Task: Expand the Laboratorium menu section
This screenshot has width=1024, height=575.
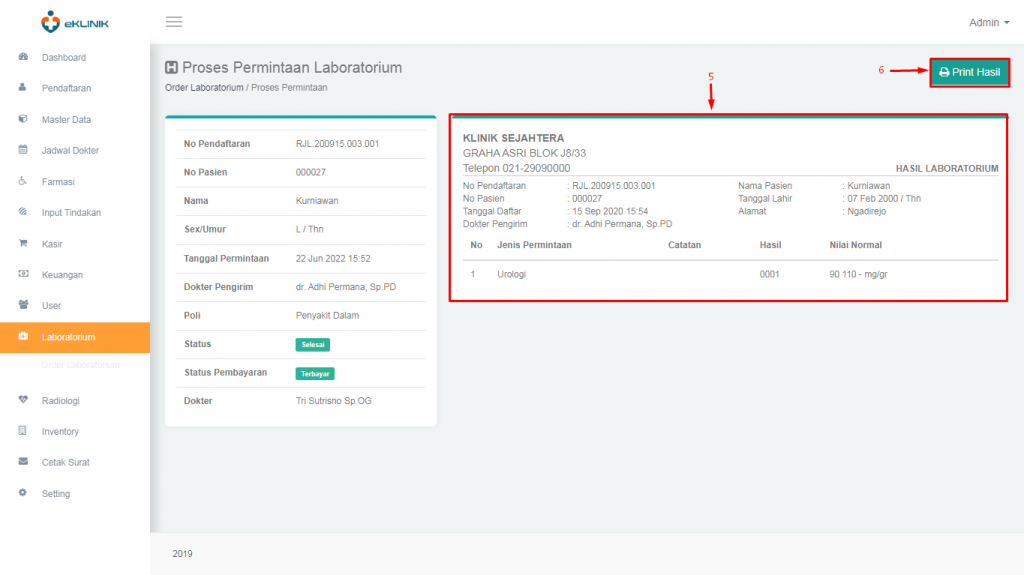Action: (68, 337)
